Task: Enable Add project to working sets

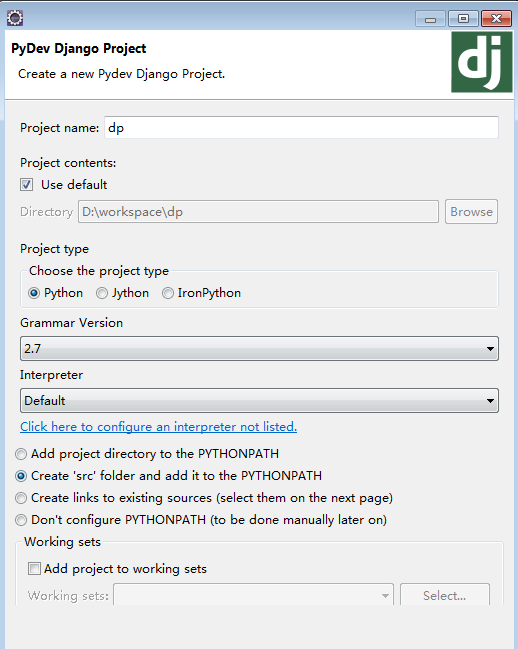Action: pyautogui.click(x=34, y=569)
